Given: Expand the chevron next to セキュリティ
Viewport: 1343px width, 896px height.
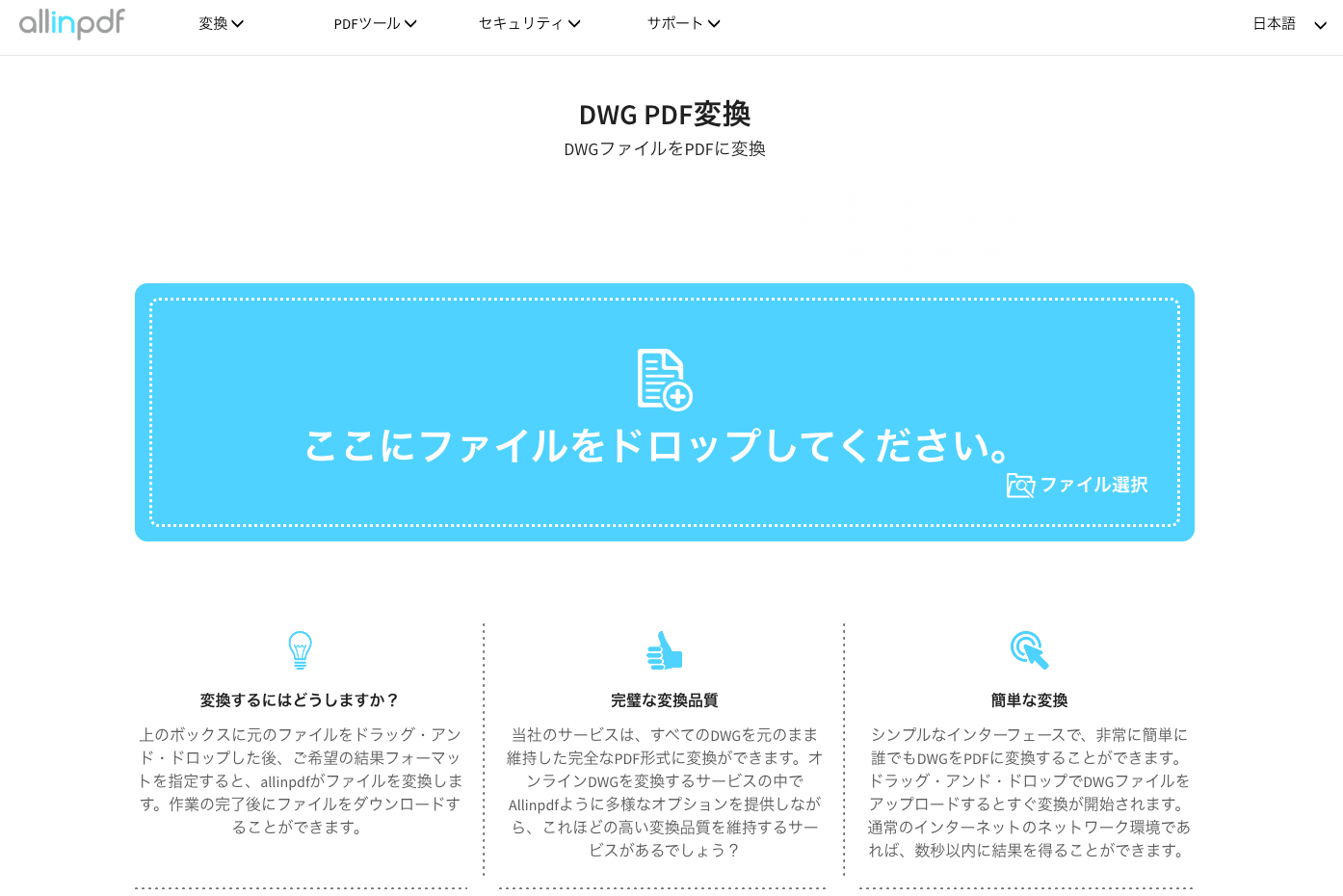Looking at the screenshot, I should point(575,24).
